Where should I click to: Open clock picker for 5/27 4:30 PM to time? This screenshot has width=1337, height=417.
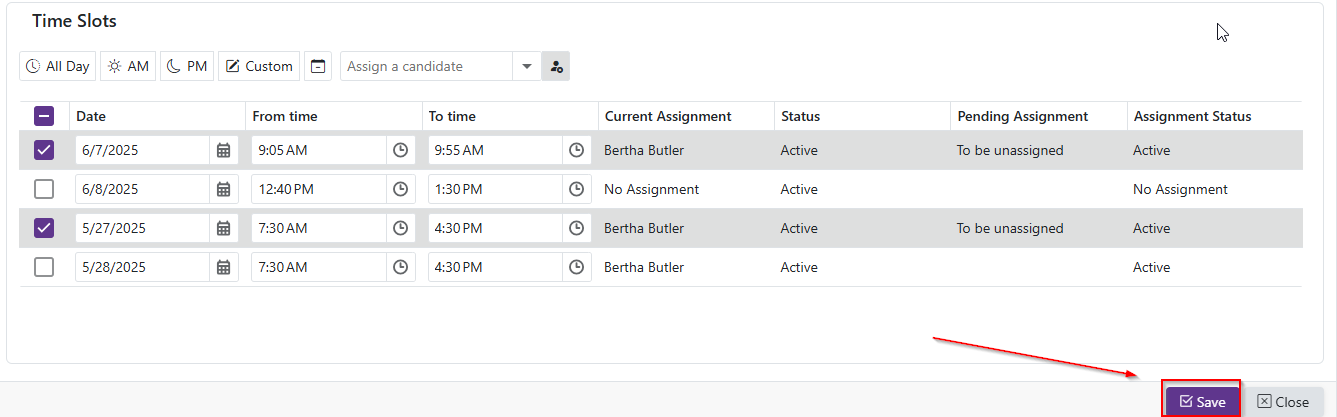click(577, 228)
